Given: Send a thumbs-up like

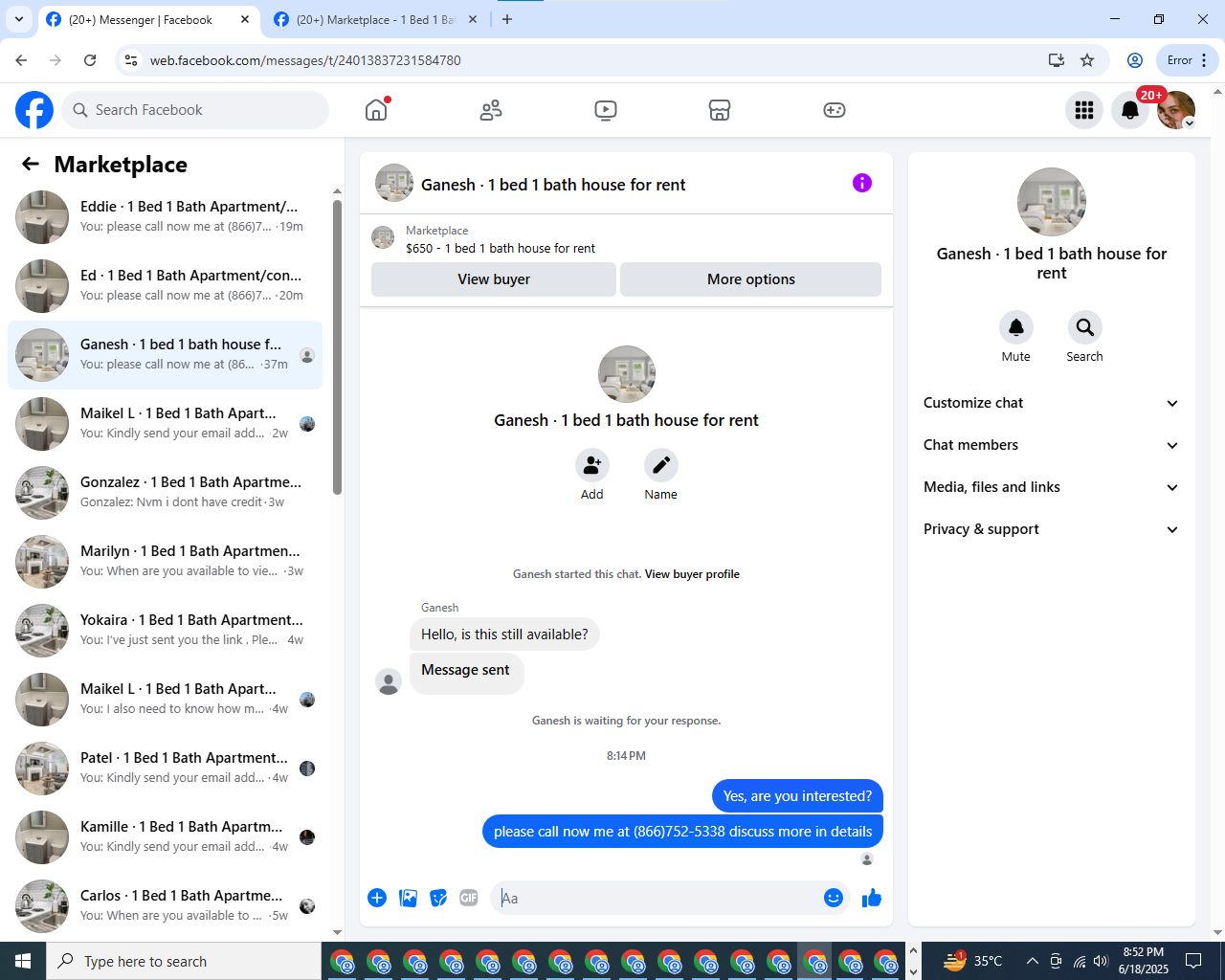Looking at the screenshot, I should [x=872, y=898].
